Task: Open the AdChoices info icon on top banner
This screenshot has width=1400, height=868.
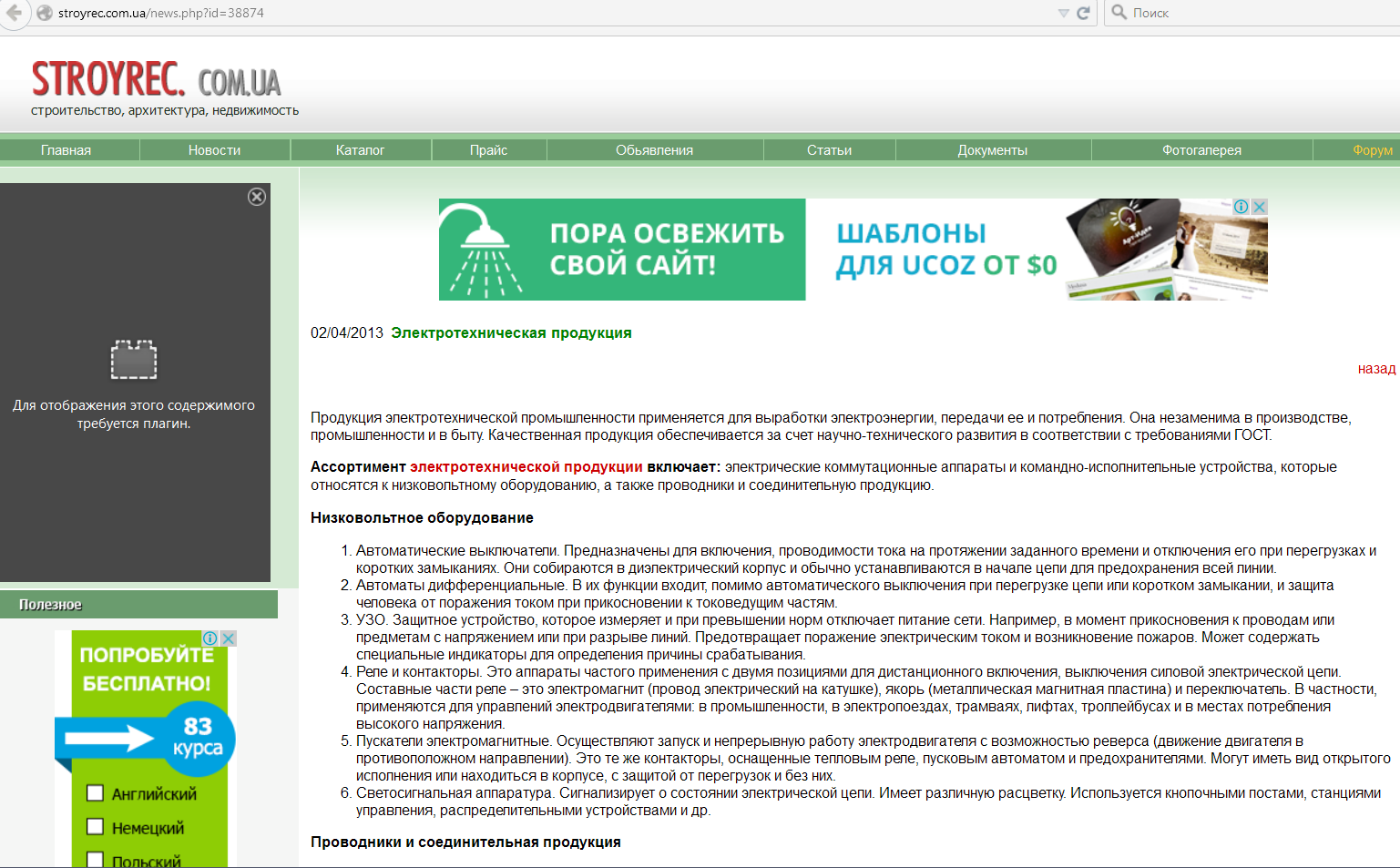Action: click(1241, 207)
